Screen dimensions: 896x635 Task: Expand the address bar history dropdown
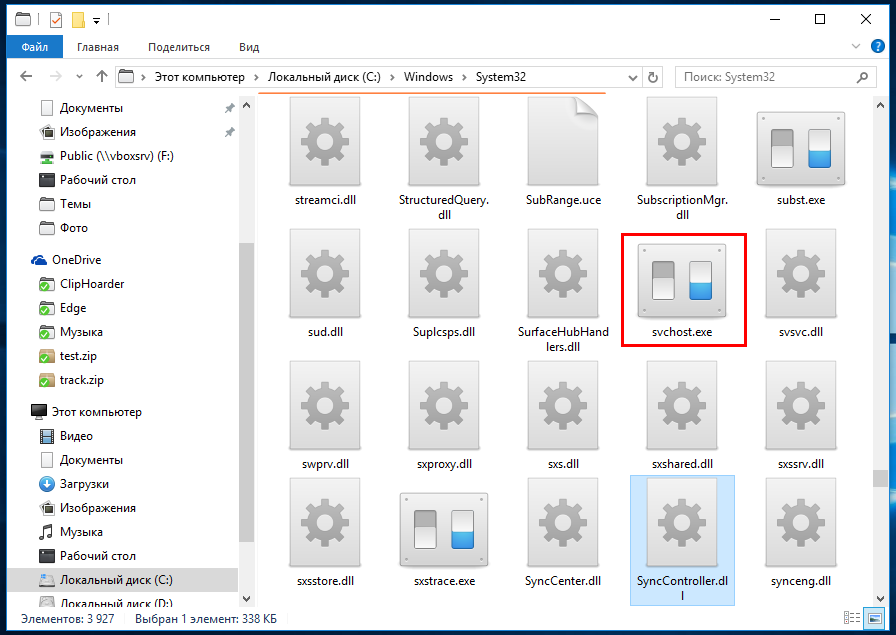point(633,77)
